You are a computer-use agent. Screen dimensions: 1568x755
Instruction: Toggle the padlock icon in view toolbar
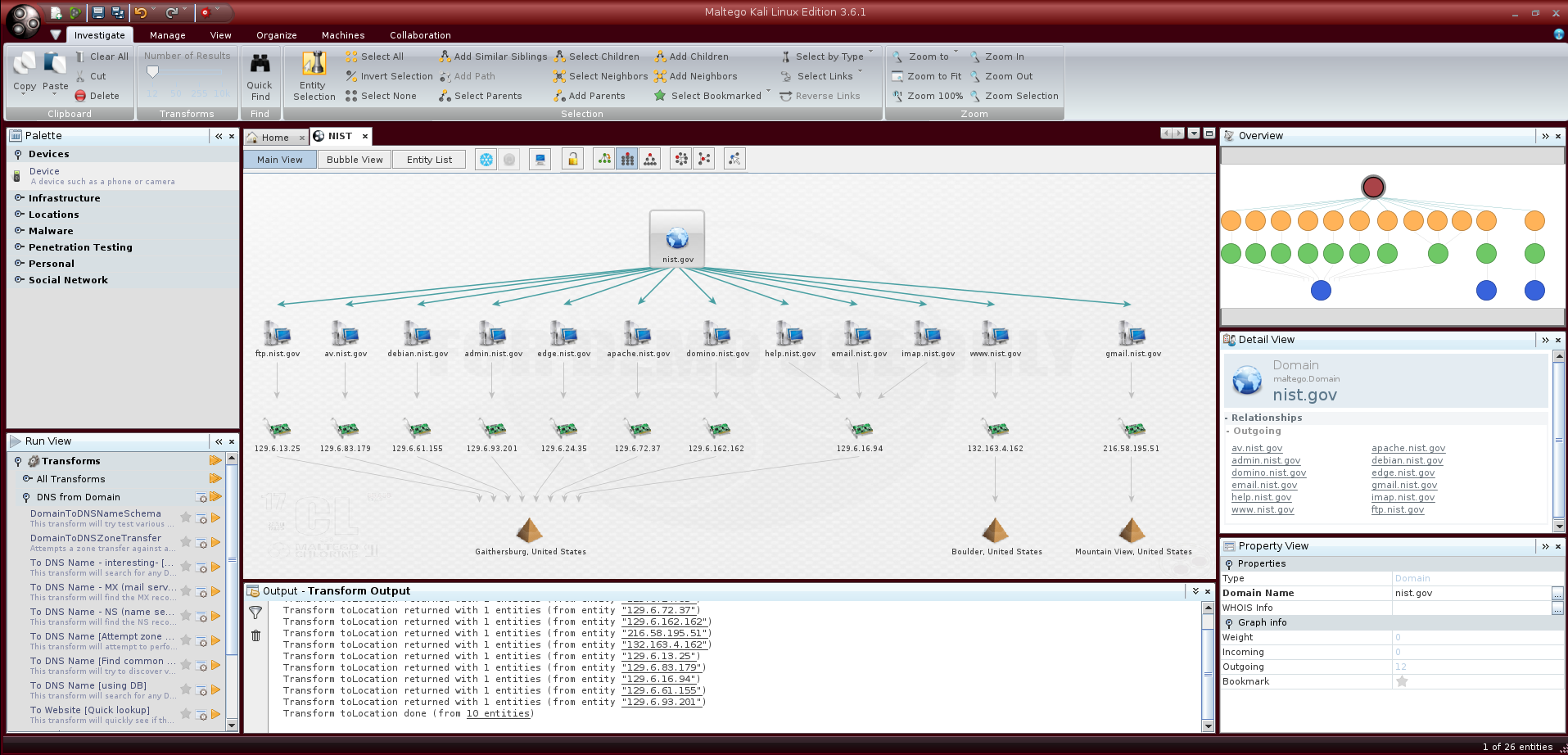(573, 160)
